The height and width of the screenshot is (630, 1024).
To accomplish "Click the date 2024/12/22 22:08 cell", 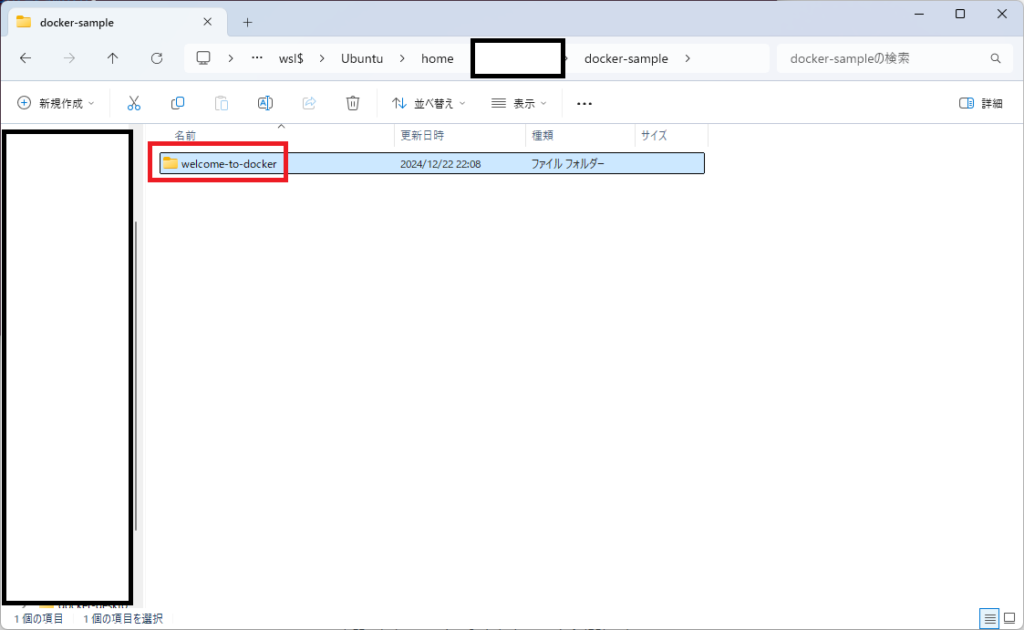I will pyautogui.click(x=440, y=164).
